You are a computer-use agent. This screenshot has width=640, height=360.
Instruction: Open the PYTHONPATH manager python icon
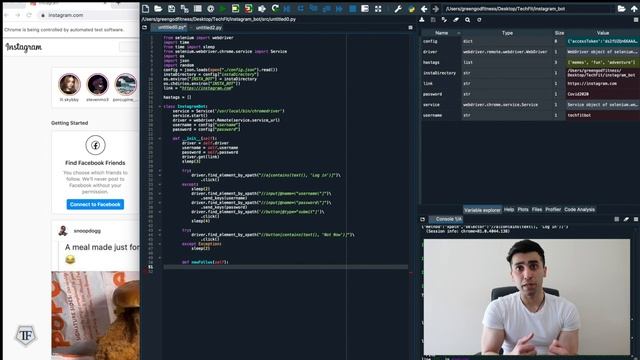tap(411, 9)
